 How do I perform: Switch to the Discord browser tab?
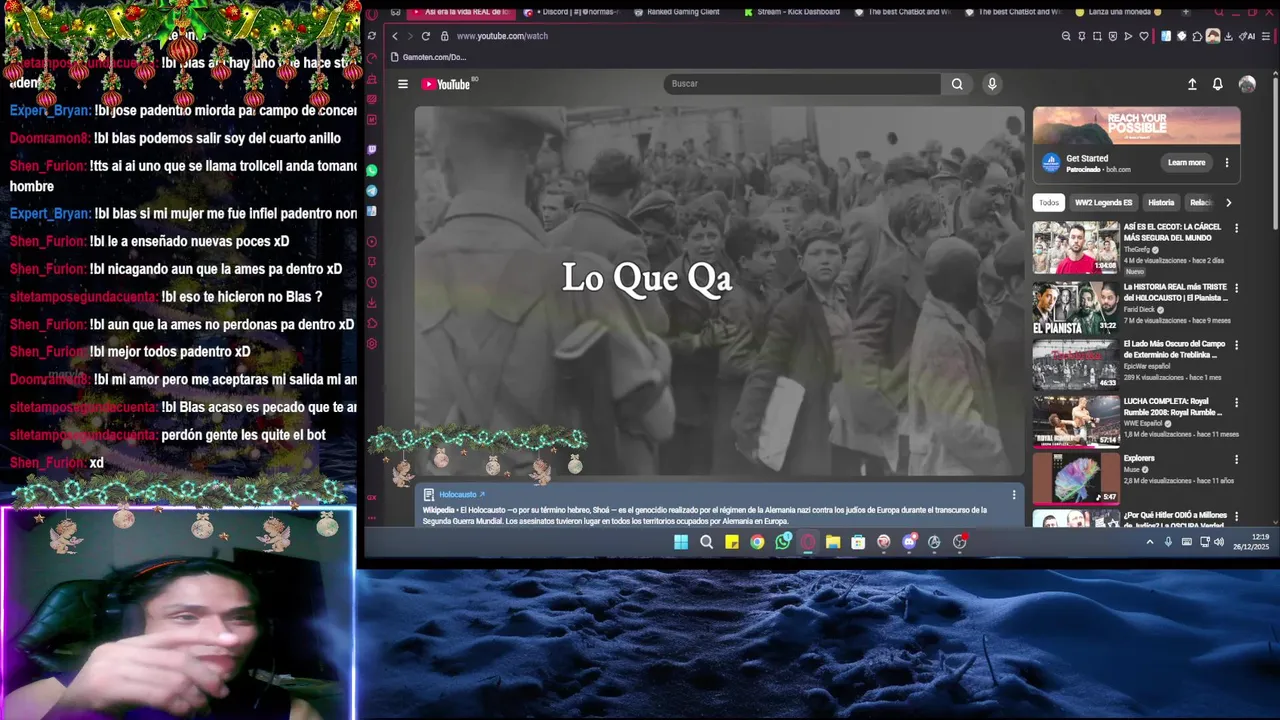click(x=571, y=12)
